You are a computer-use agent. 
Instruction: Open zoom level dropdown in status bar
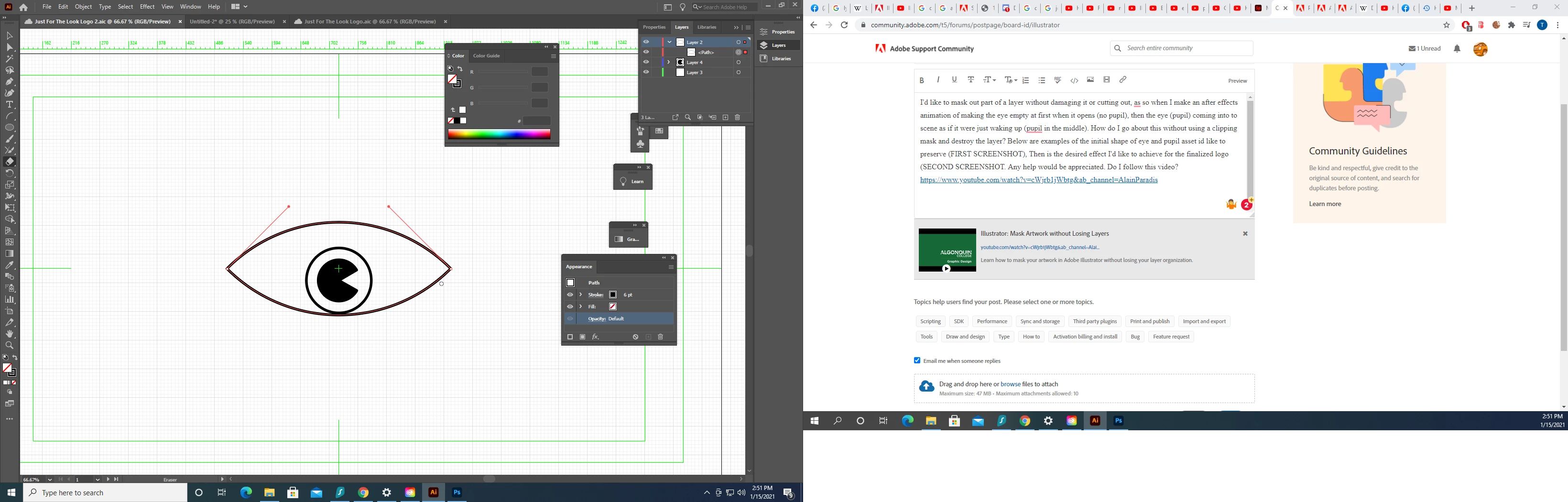50,480
